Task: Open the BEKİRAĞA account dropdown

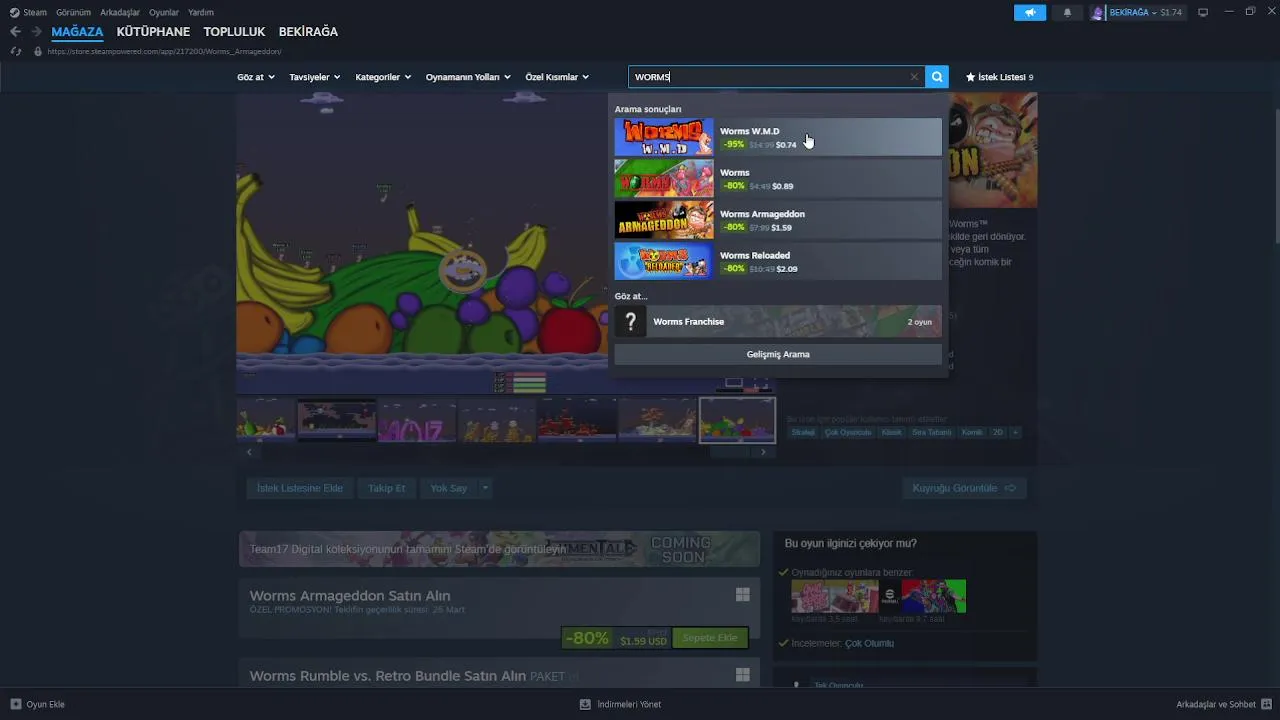Action: click(x=1136, y=13)
